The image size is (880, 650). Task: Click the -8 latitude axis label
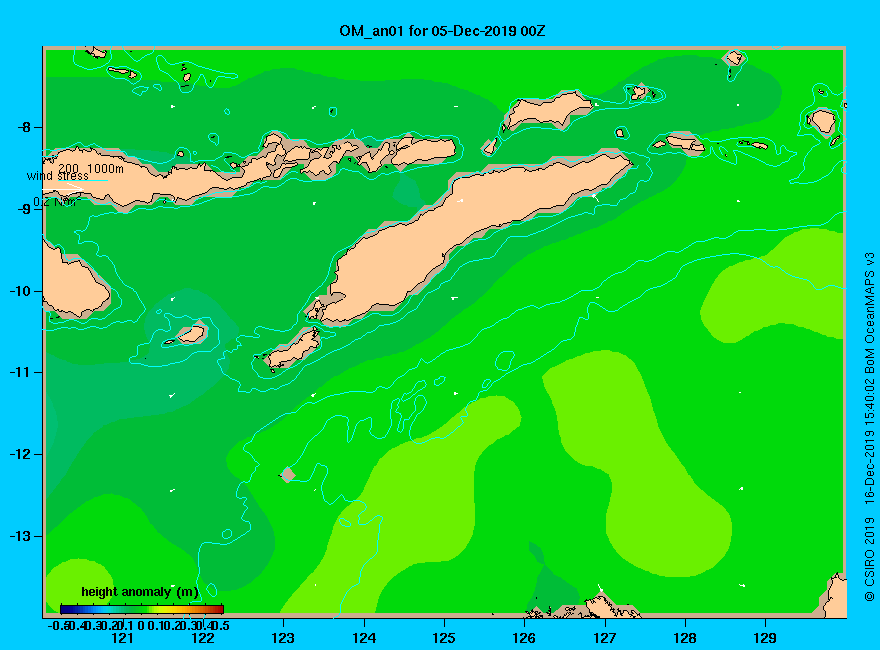24,127
